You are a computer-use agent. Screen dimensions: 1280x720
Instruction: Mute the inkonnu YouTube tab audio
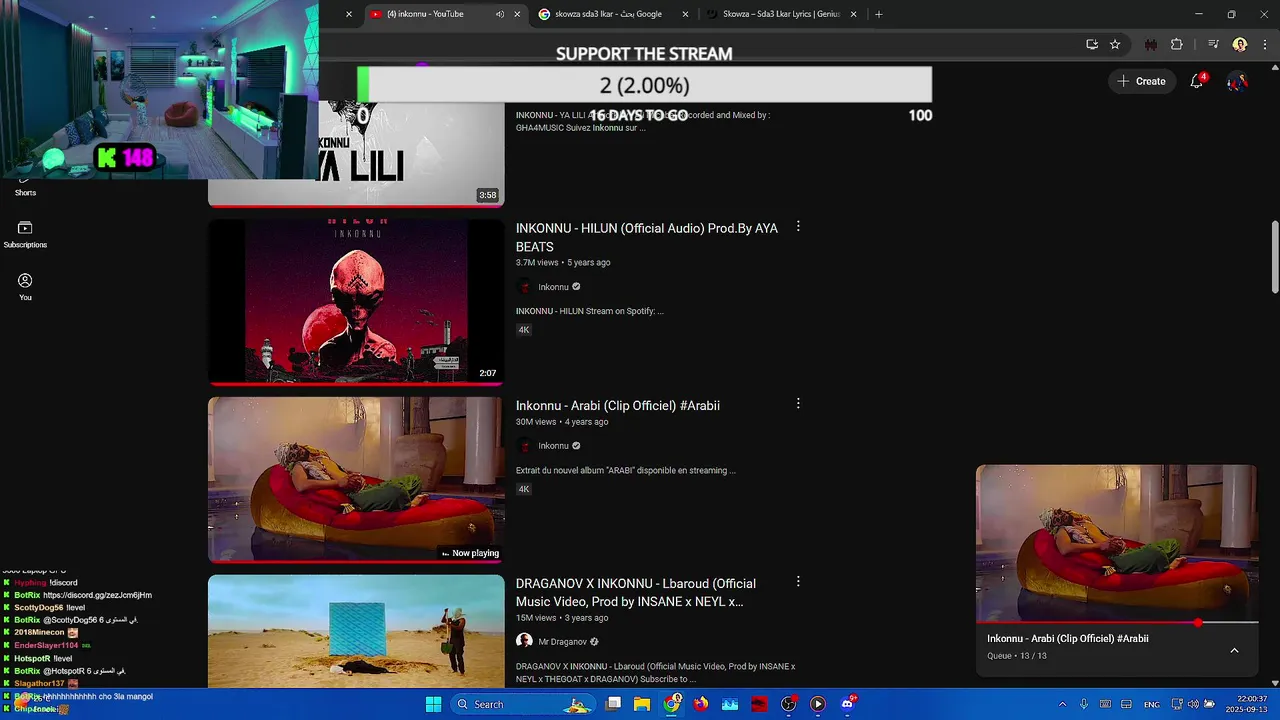pos(500,14)
